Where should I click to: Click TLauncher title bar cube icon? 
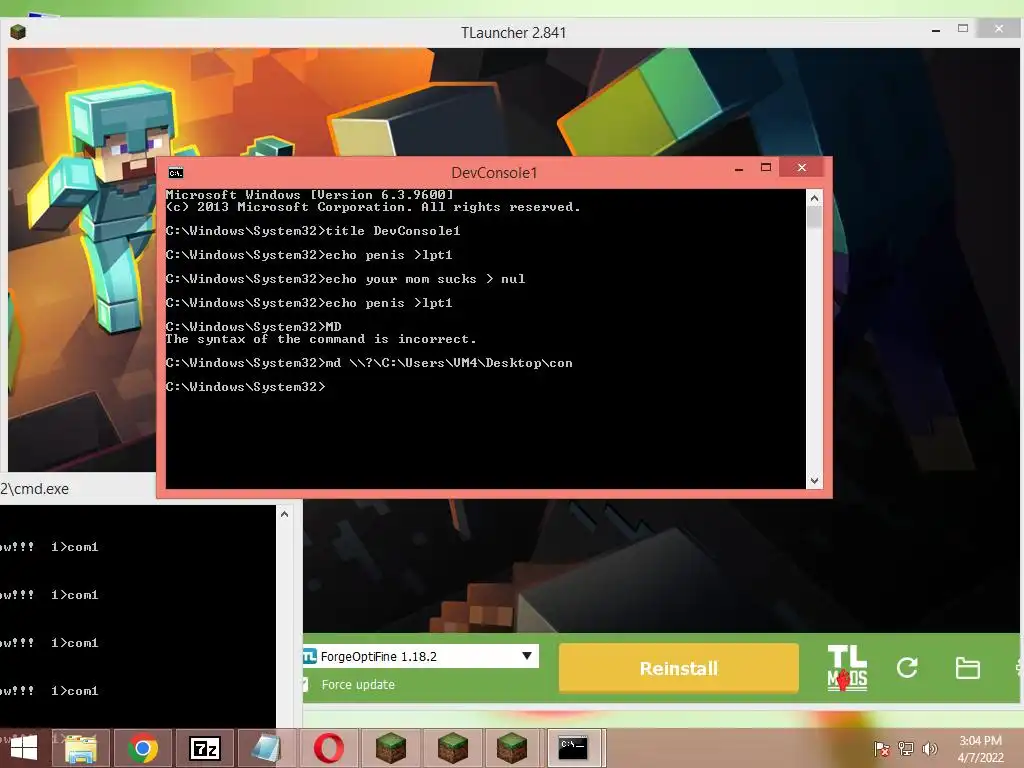tap(18, 31)
